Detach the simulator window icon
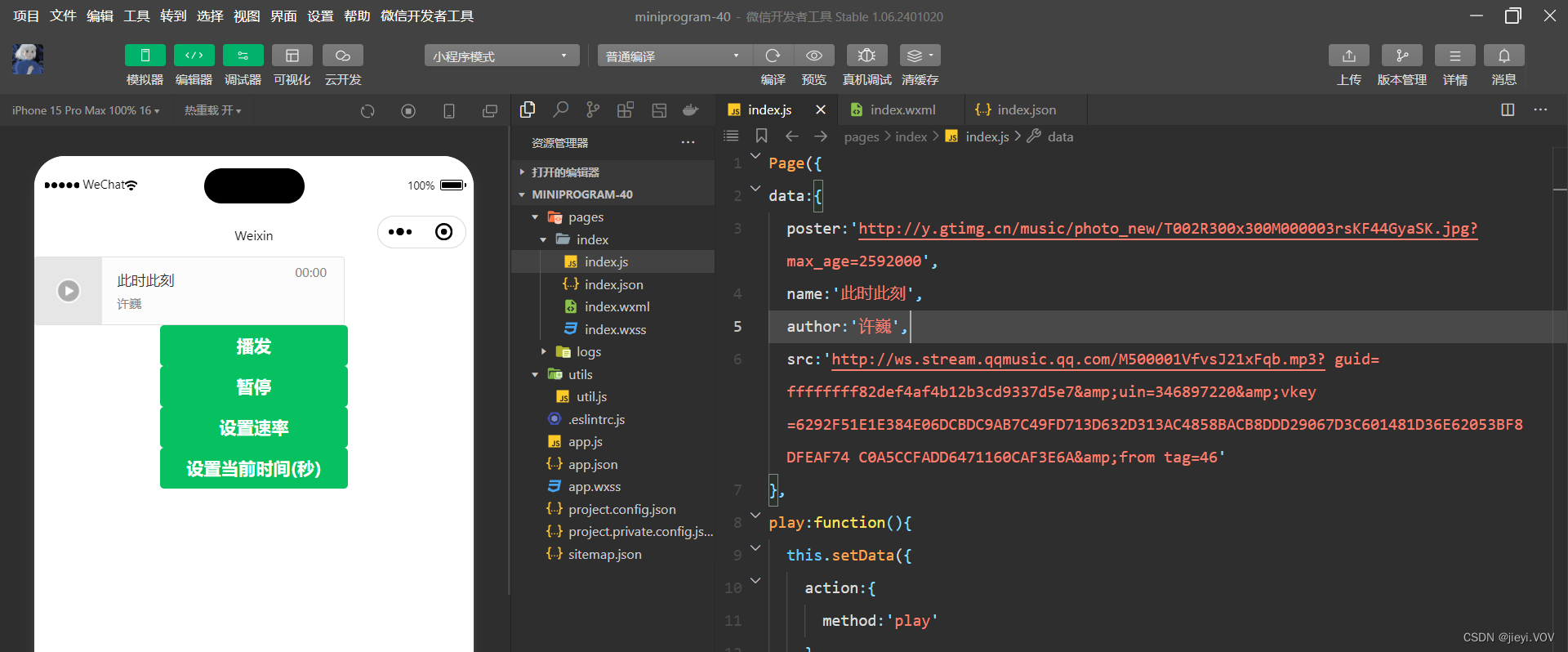This screenshot has width=1568, height=652. click(490, 111)
